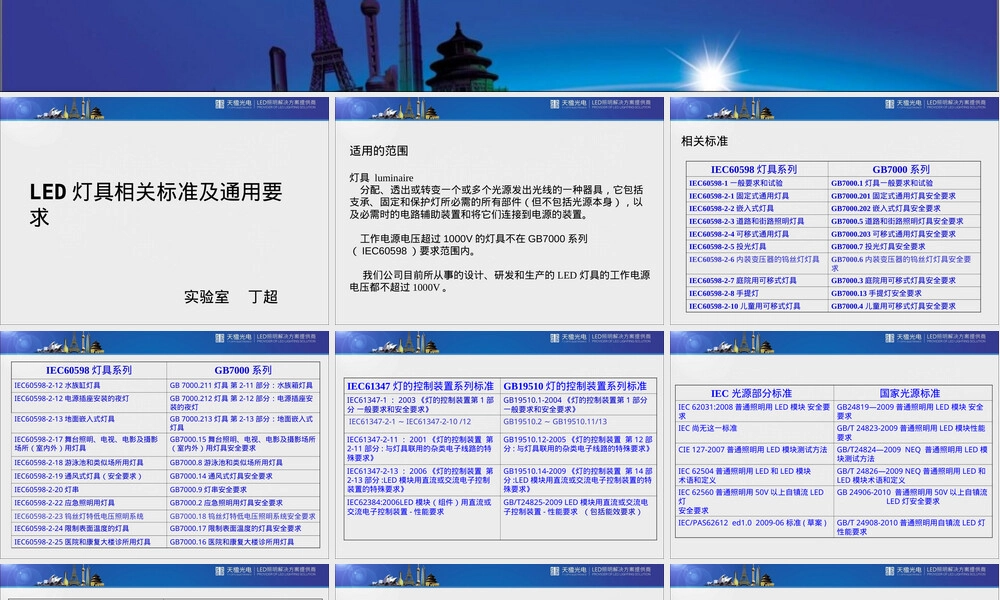Select cell 'GB7000.1 灯具一般要求和试验'

pos(904,183)
